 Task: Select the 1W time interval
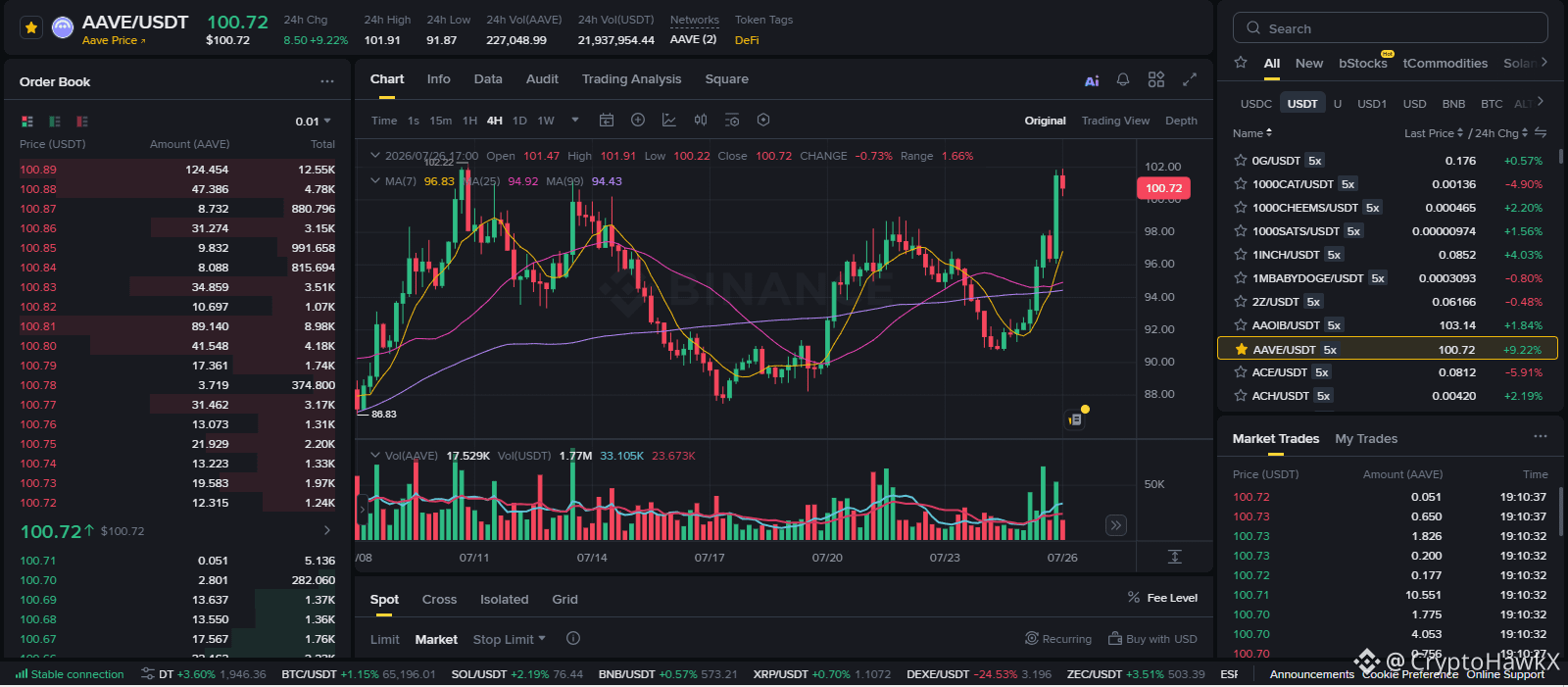pos(546,121)
